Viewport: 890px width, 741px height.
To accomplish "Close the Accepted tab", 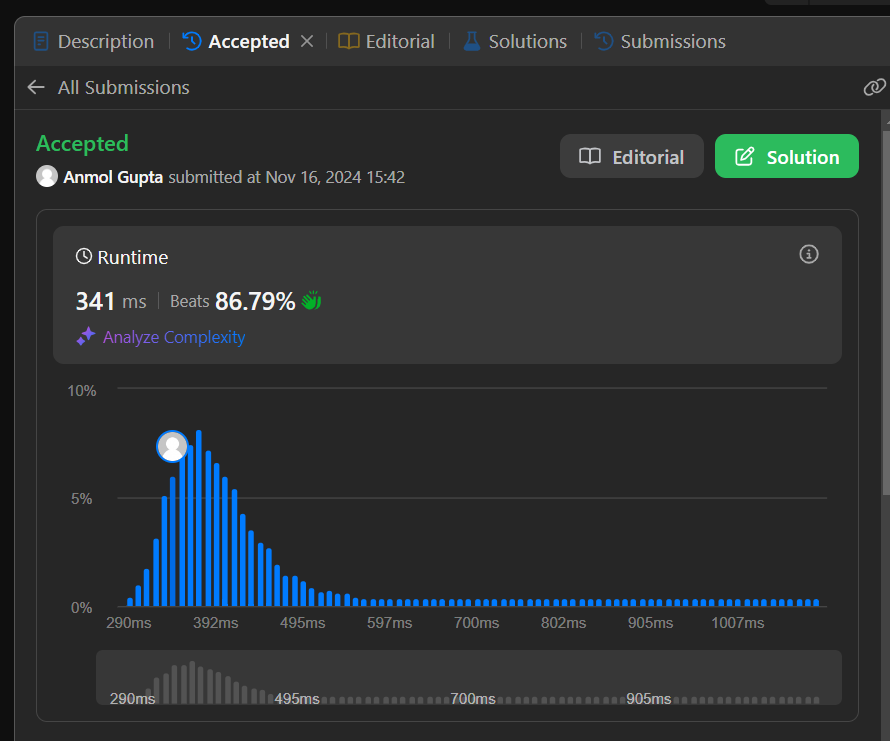I will (307, 41).
